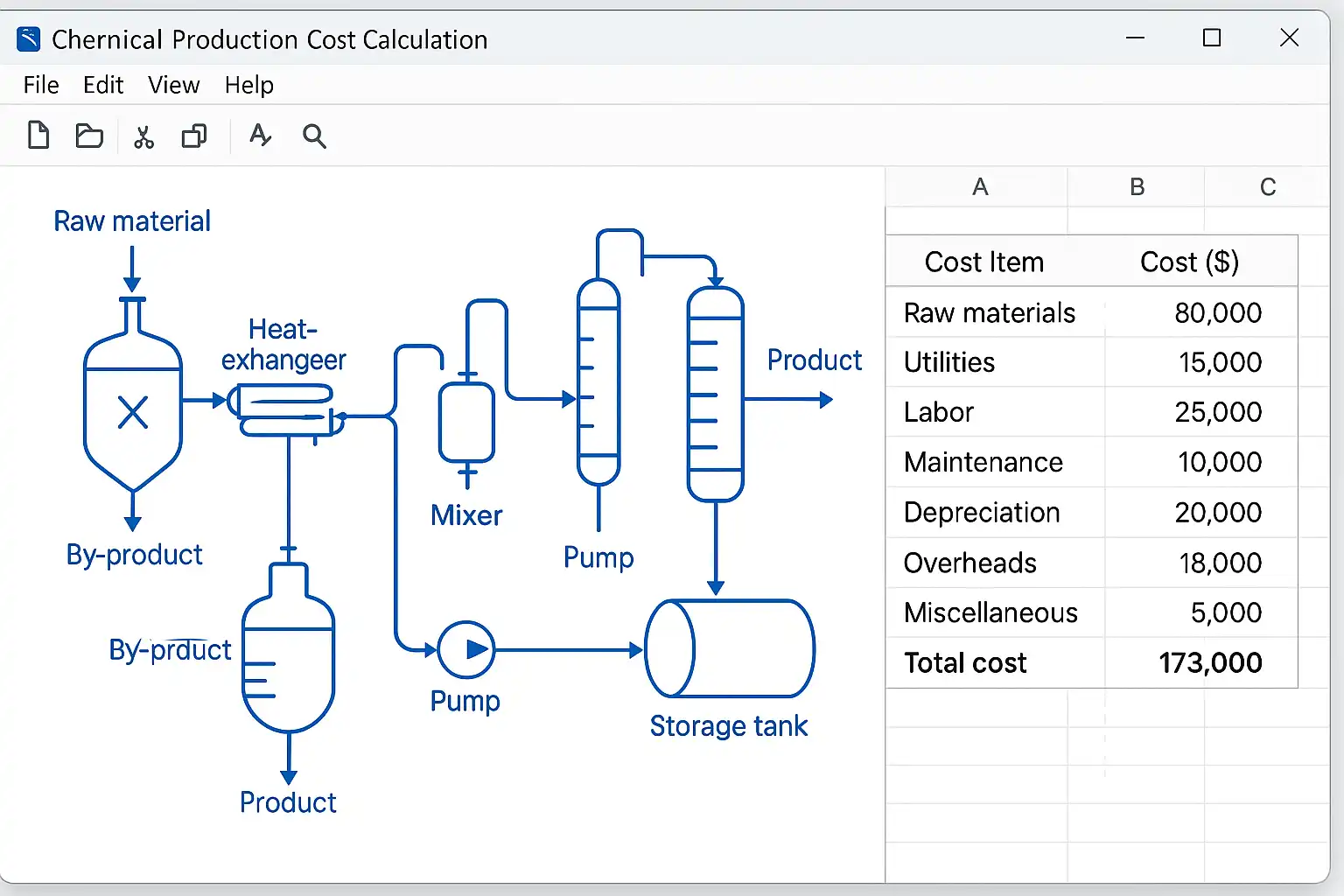
Task: Open the File menu
Action: click(41, 85)
